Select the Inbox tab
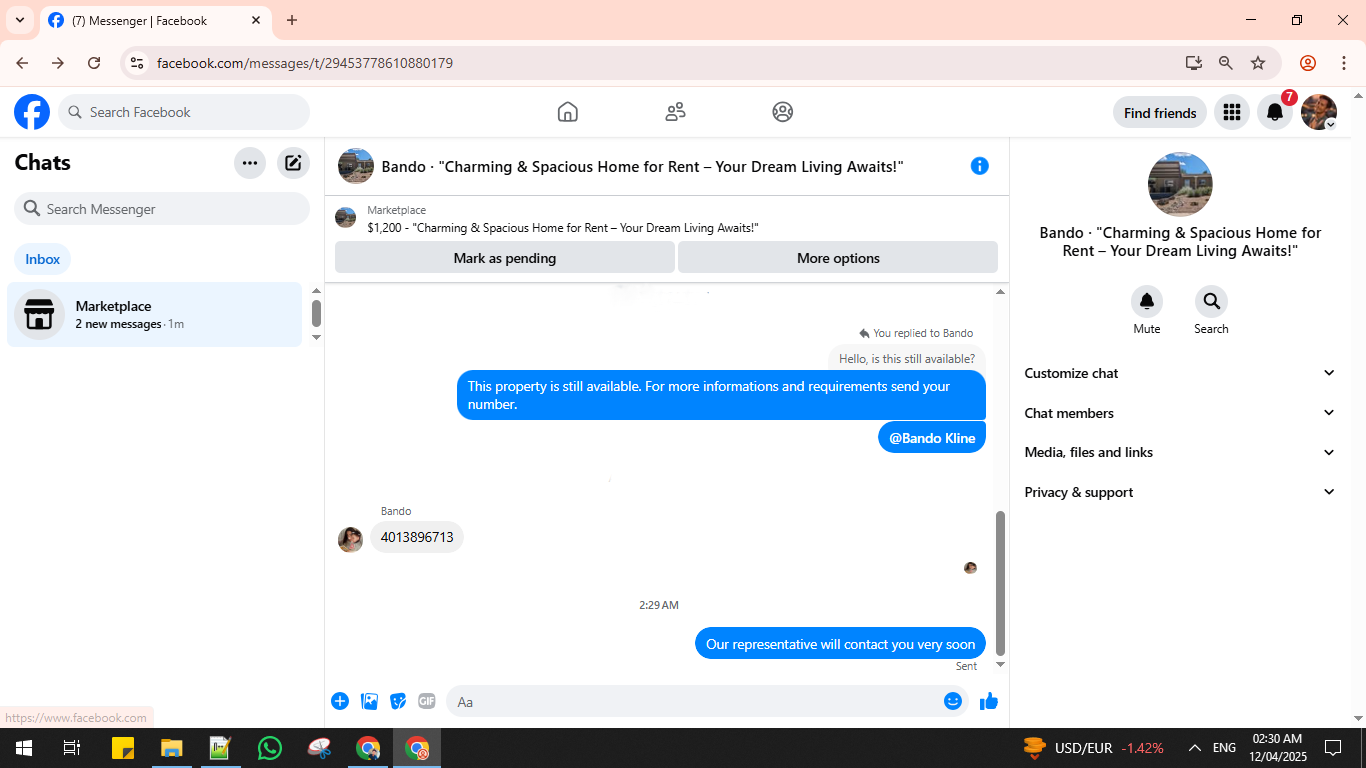The image size is (1366, 768). (x=43, y=259)
